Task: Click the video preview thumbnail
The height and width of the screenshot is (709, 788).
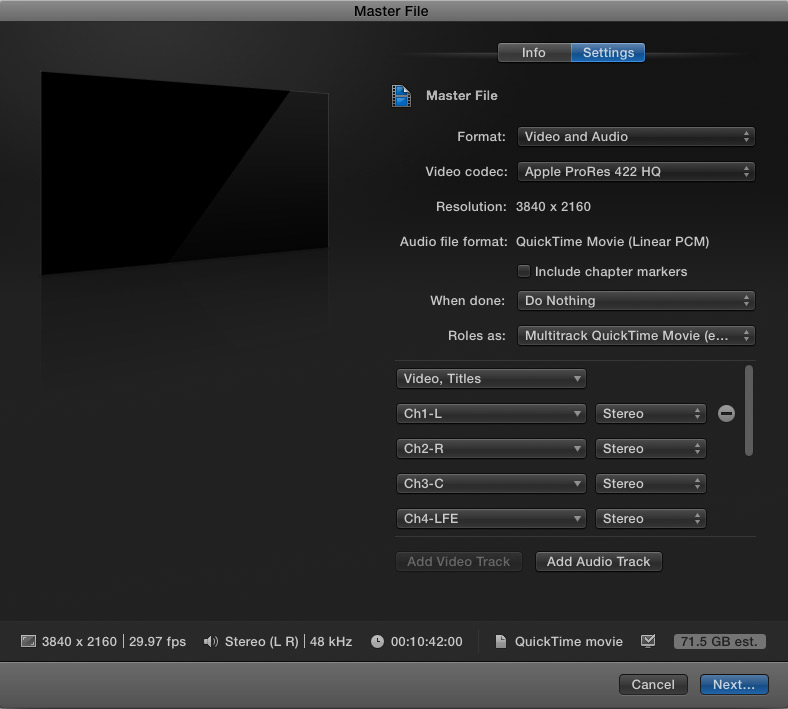Action: 184,173
